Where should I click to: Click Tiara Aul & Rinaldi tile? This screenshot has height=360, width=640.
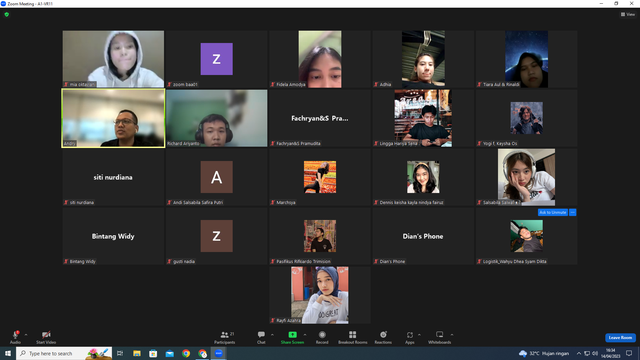coord(527,59)
